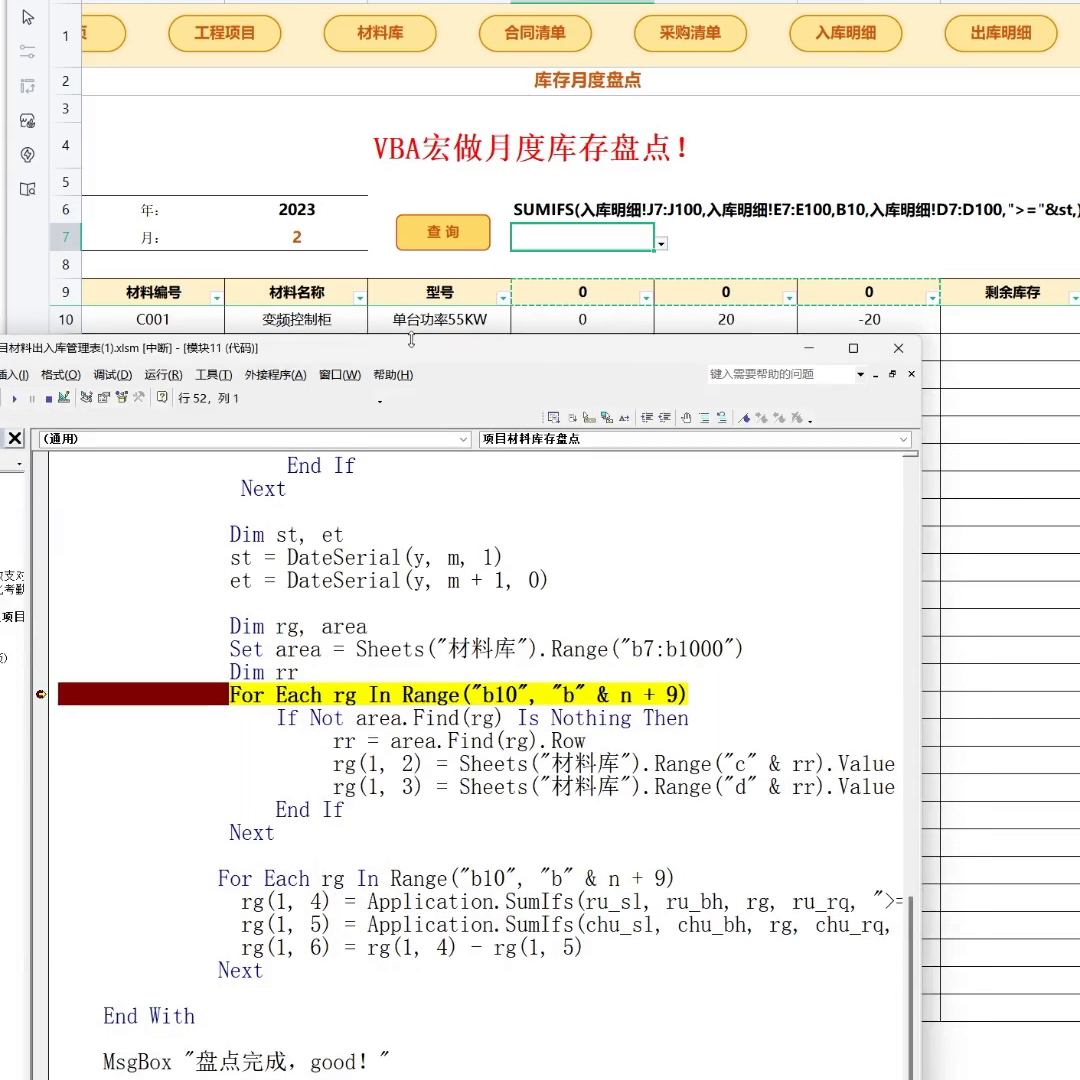Open the 调试(D) menu
Screen dimensions: 1080x1080
112,375
